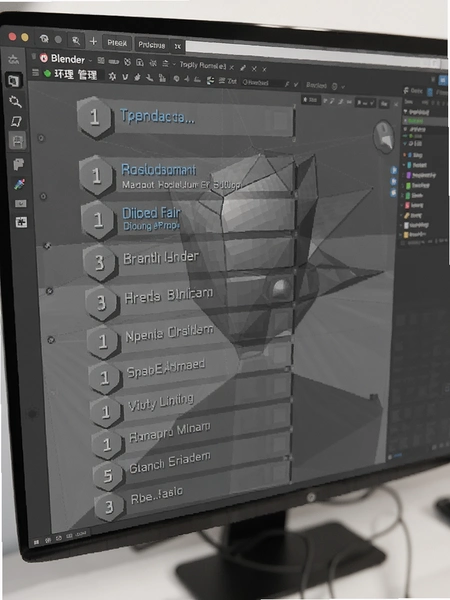Click the green status dot icon
450x600 pixels.
pyautogui.click(x=47, y=73)
